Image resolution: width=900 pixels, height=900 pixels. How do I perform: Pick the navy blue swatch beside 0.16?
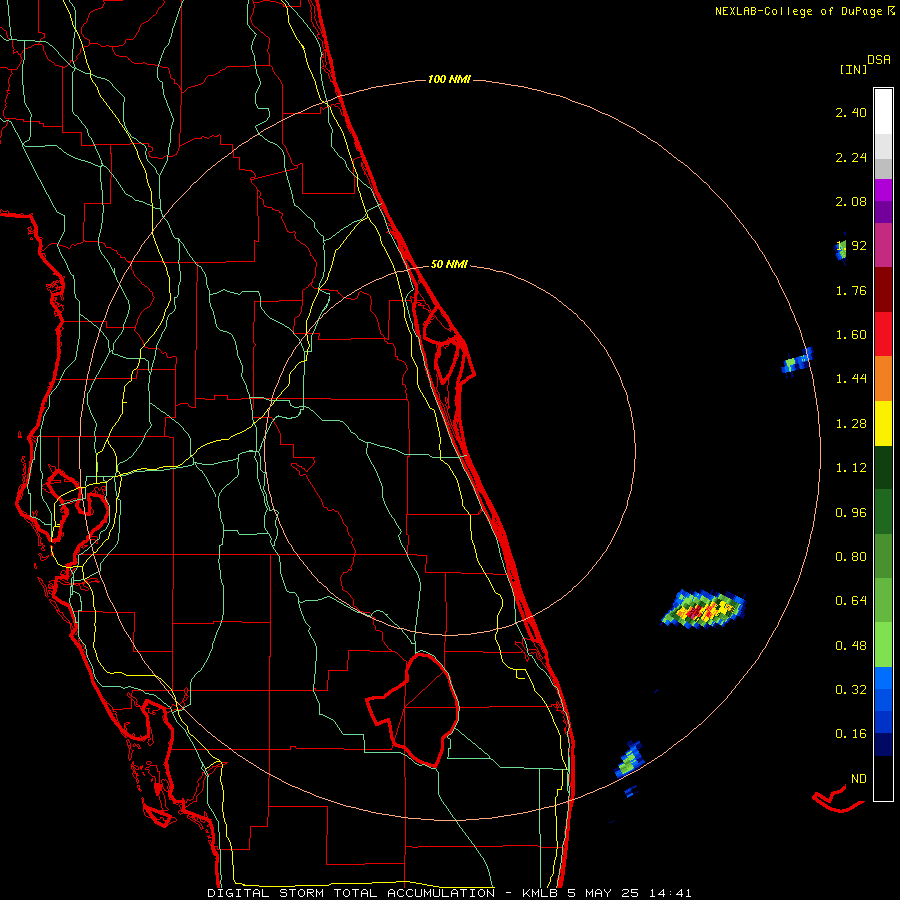[883, 744]
